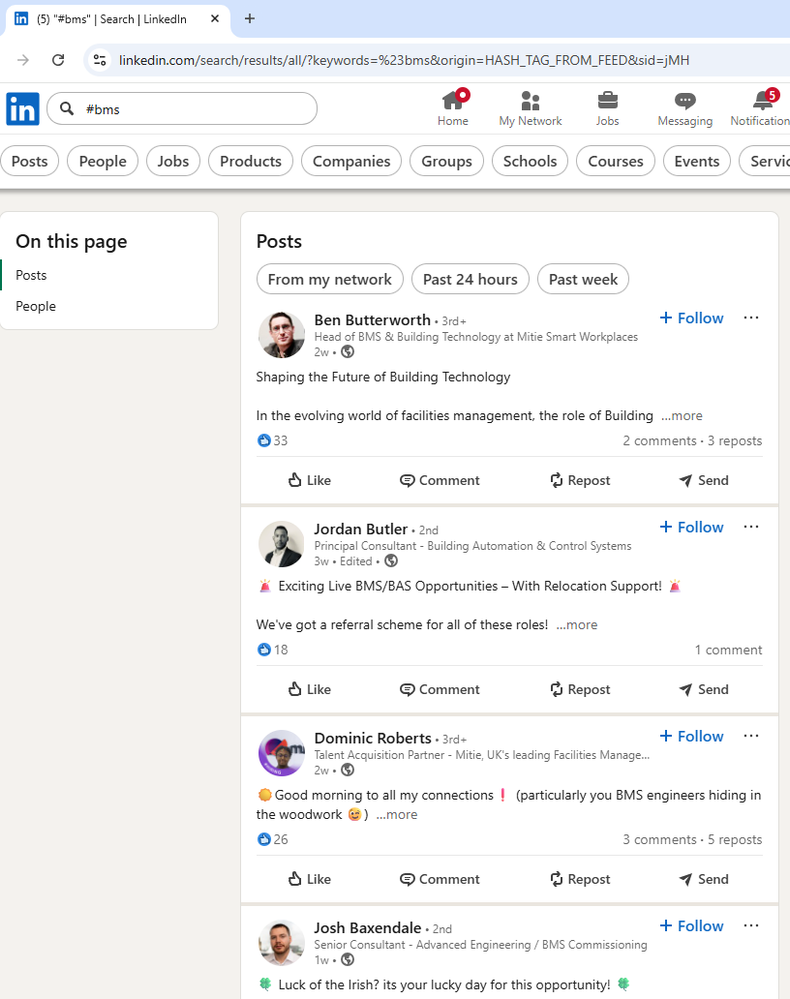This screenshot has height=999, width=790.
Task: View 3 reposts on Ben's post
Action: point(735,441)
